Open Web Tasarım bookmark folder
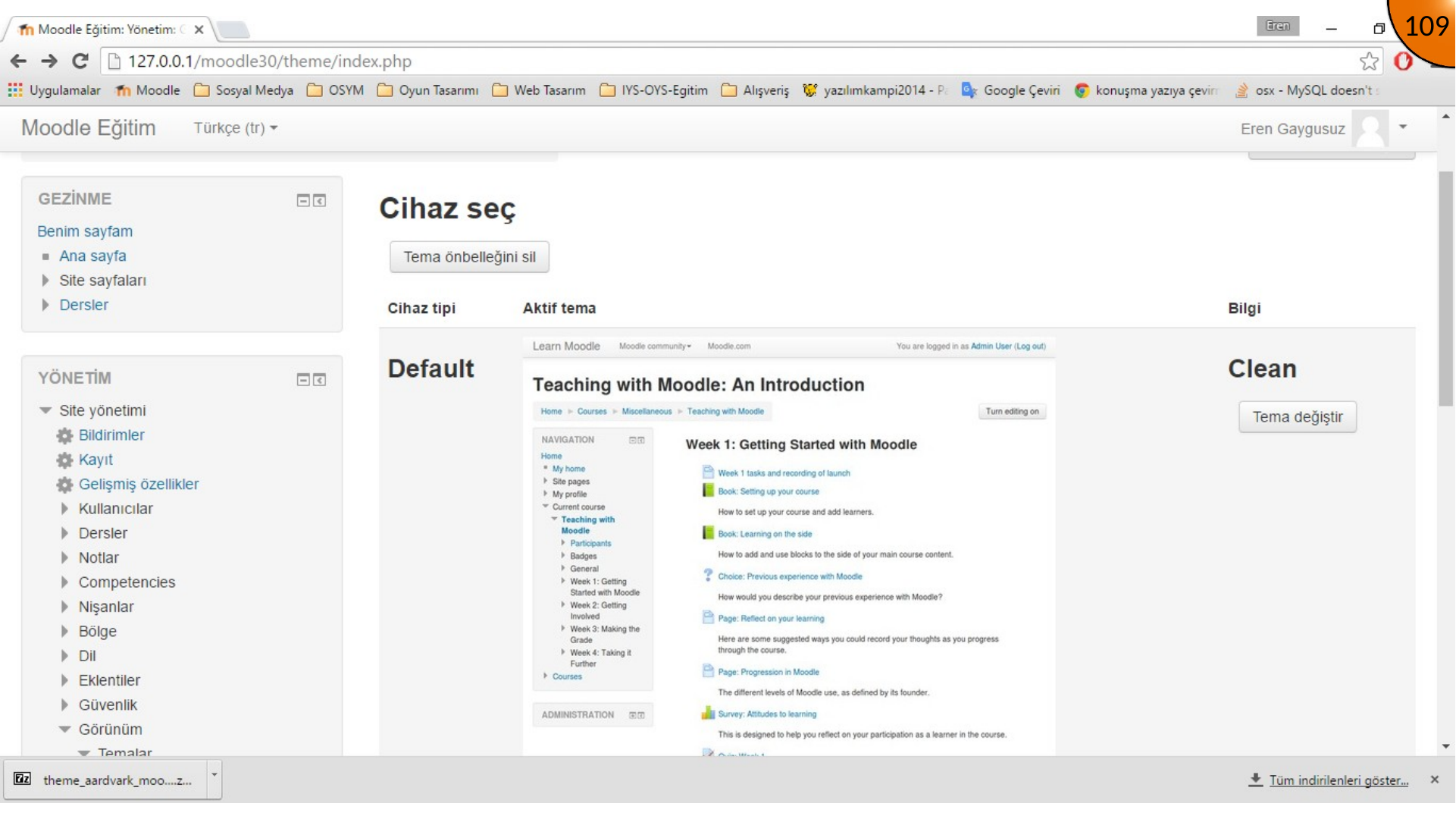 (539, 90)
